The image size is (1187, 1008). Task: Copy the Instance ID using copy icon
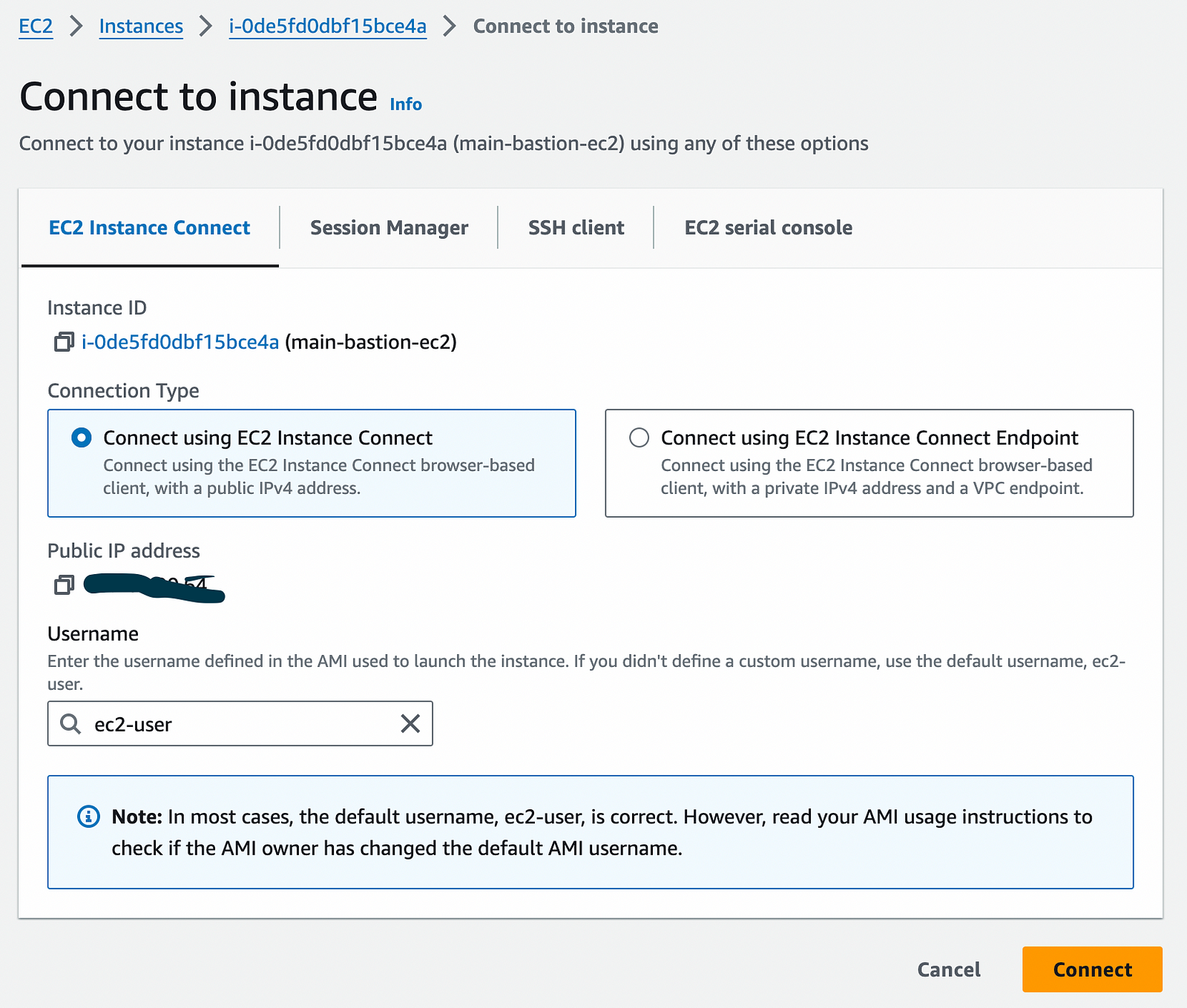click(x=65, y=342)
